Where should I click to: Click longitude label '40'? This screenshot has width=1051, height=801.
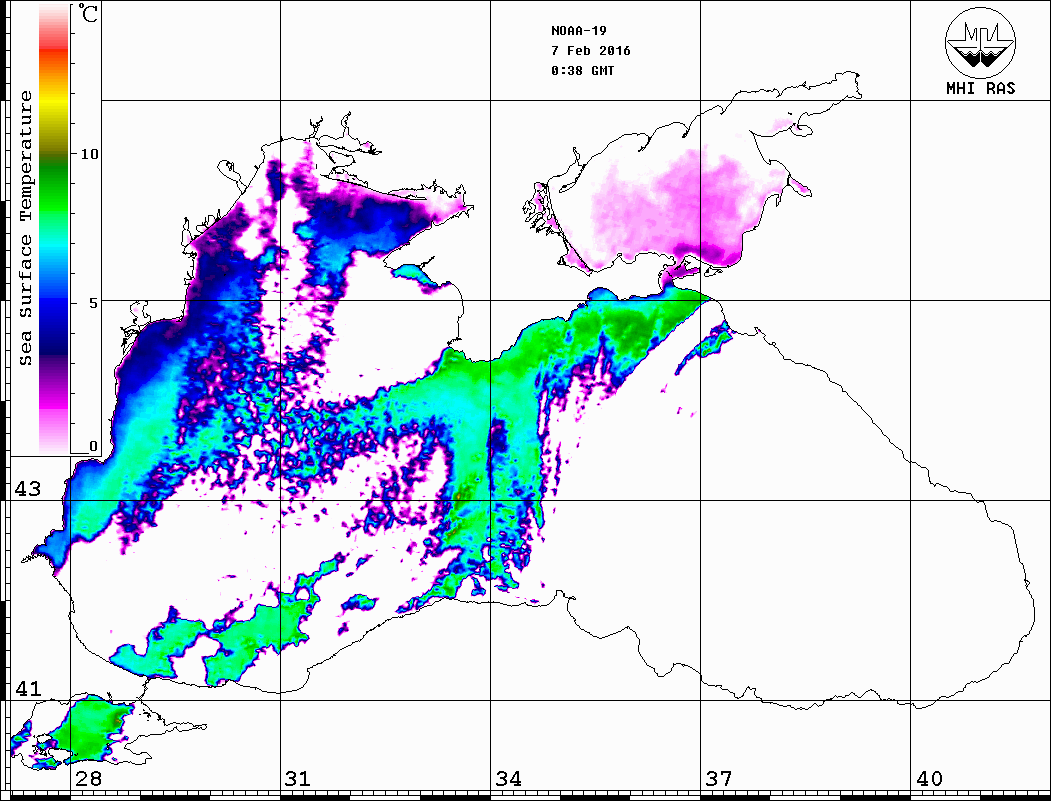(929, 779)
